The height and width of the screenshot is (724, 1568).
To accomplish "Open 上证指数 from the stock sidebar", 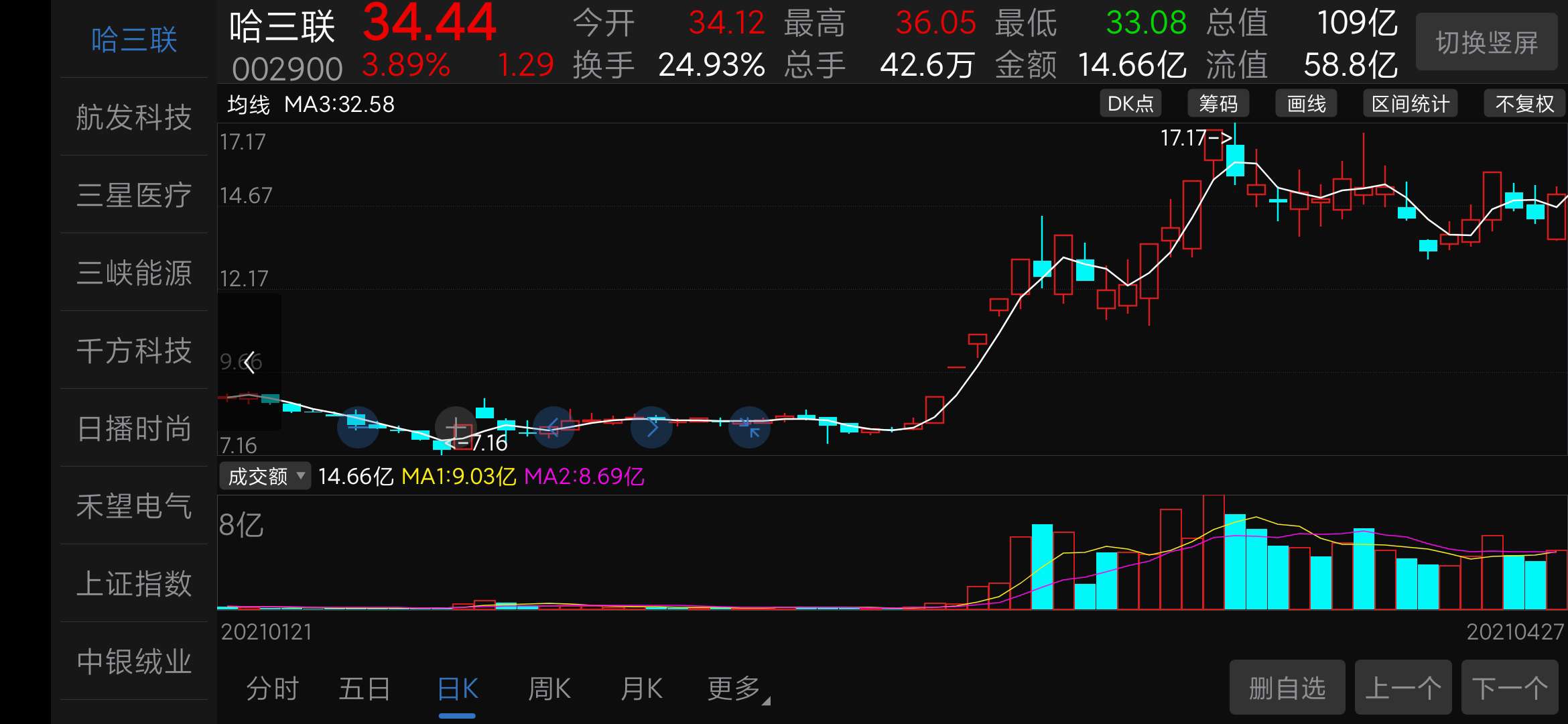I will tap(134, 584).
